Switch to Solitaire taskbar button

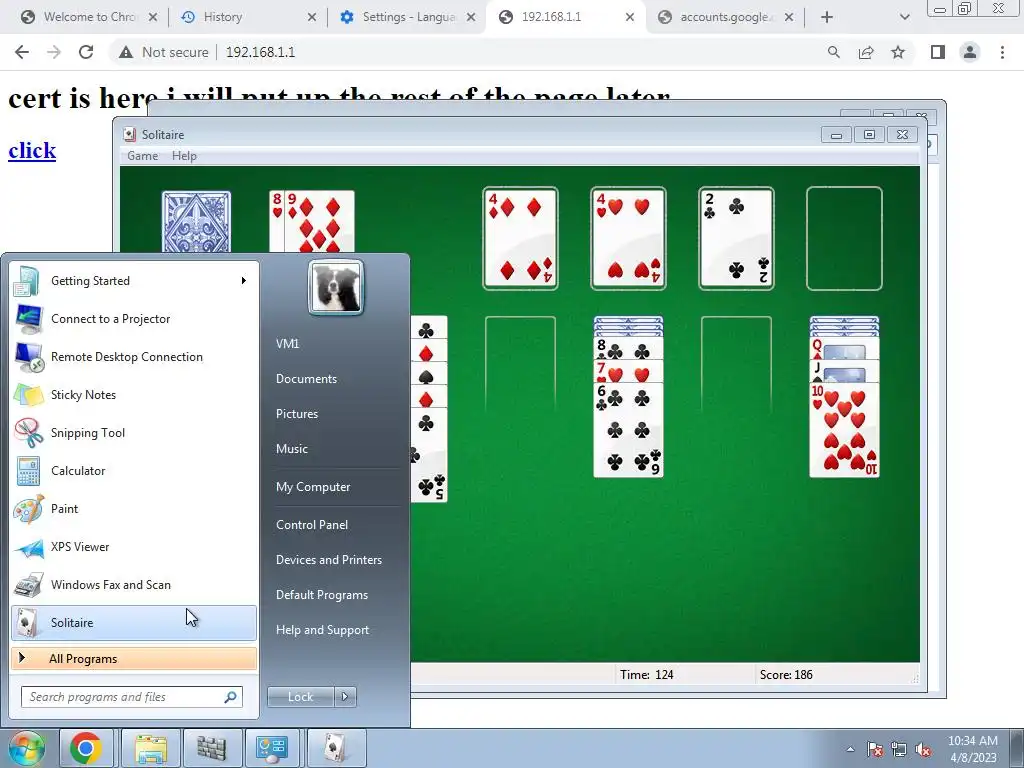334,748
